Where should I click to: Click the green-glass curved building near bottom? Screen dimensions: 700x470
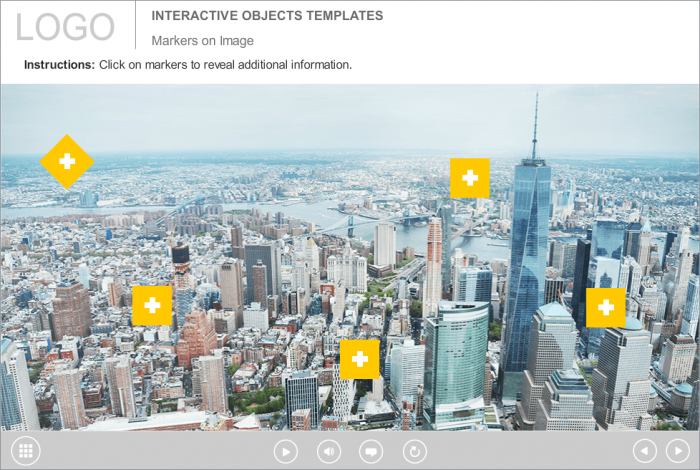click(455, 360)
